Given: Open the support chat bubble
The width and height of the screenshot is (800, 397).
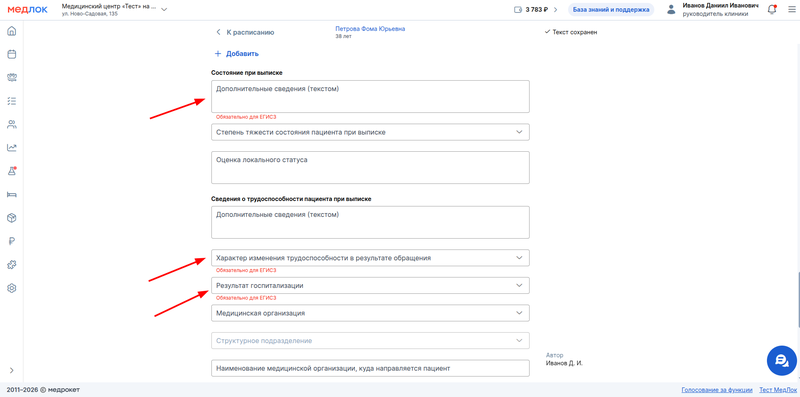Looking at the screenshot, I should click(x=782, y=361).
